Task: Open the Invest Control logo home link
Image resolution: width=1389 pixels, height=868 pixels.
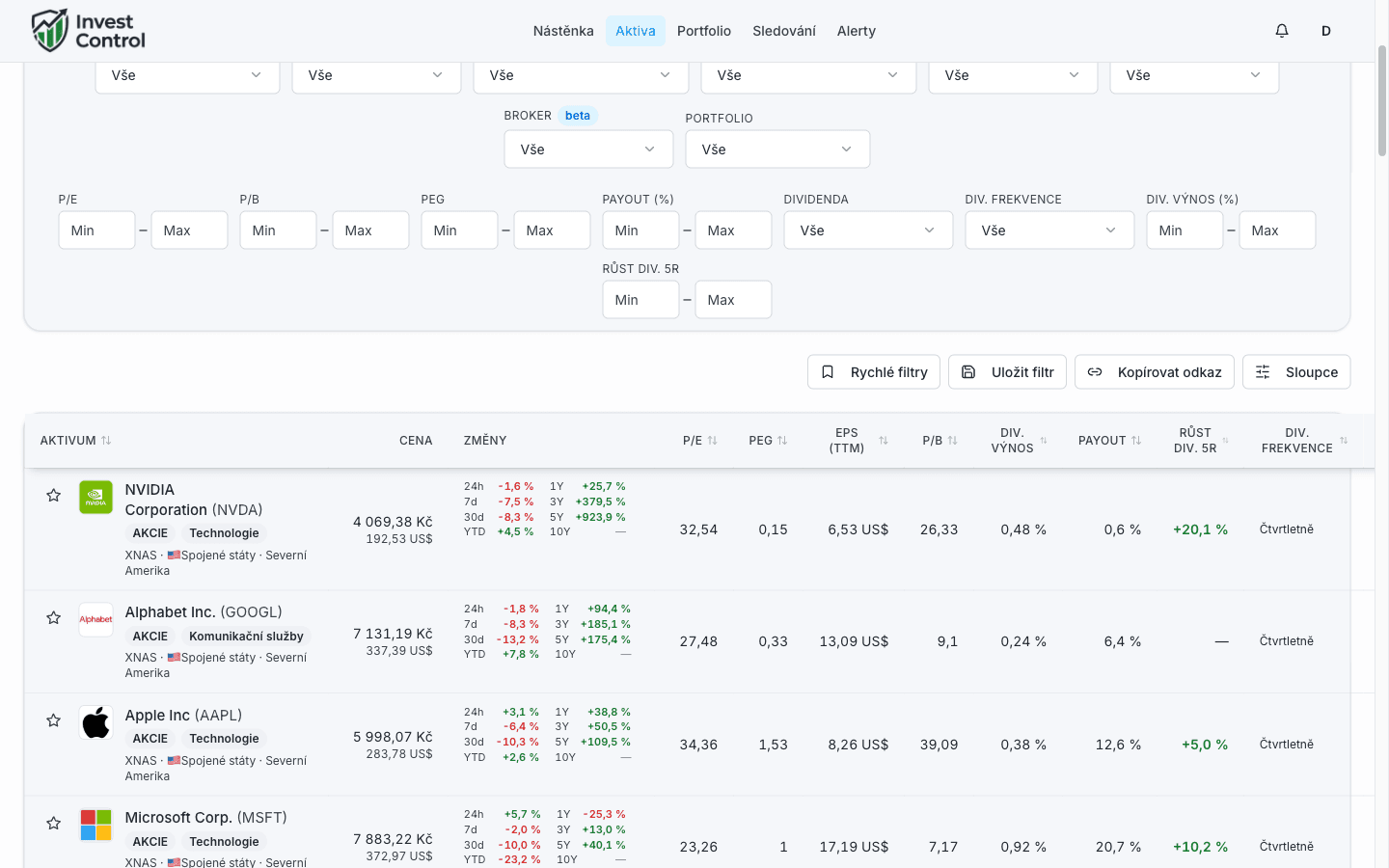Action: tap(88, 31)
